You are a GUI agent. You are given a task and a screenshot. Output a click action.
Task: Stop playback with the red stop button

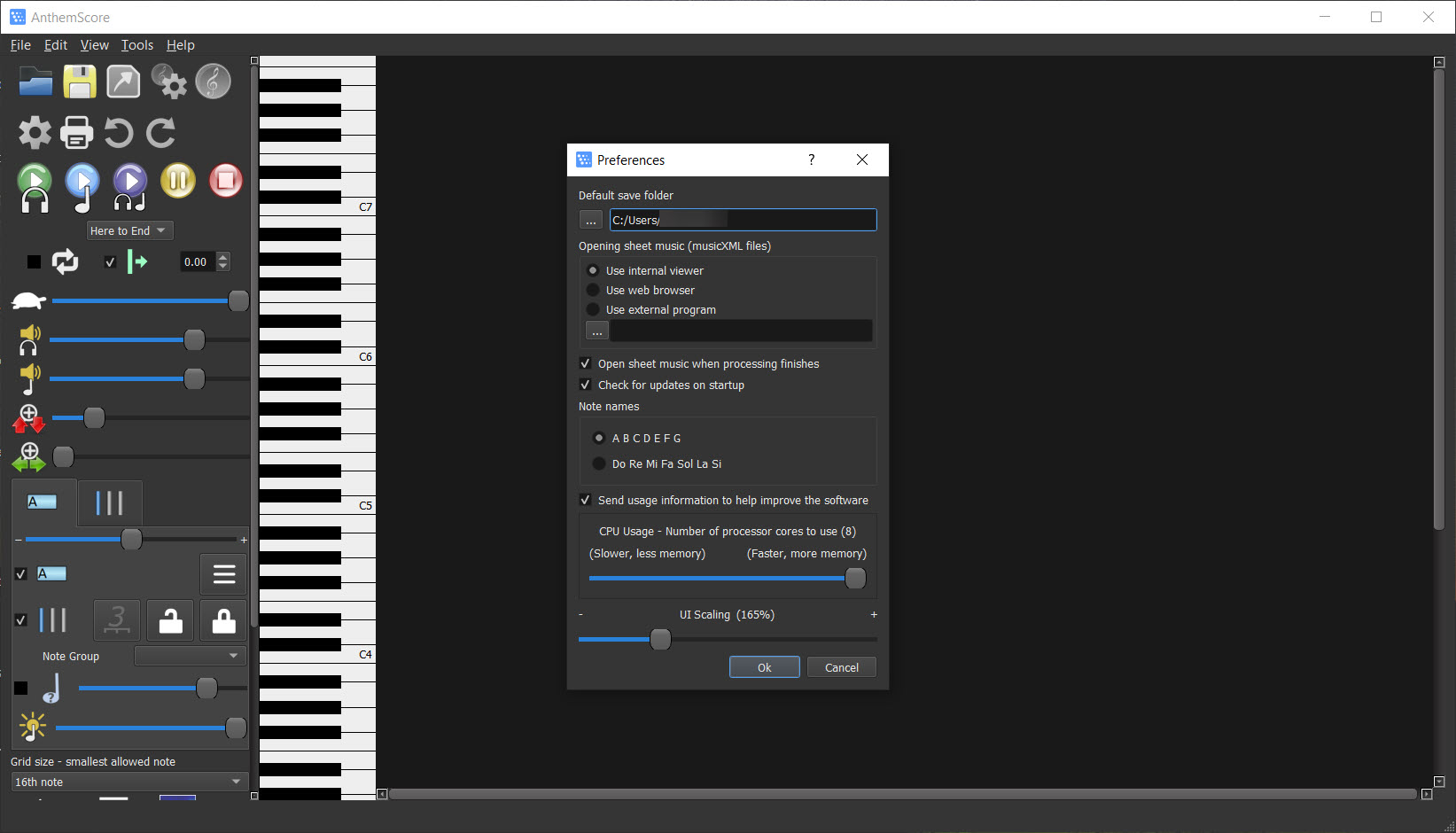tap(226, 180)
